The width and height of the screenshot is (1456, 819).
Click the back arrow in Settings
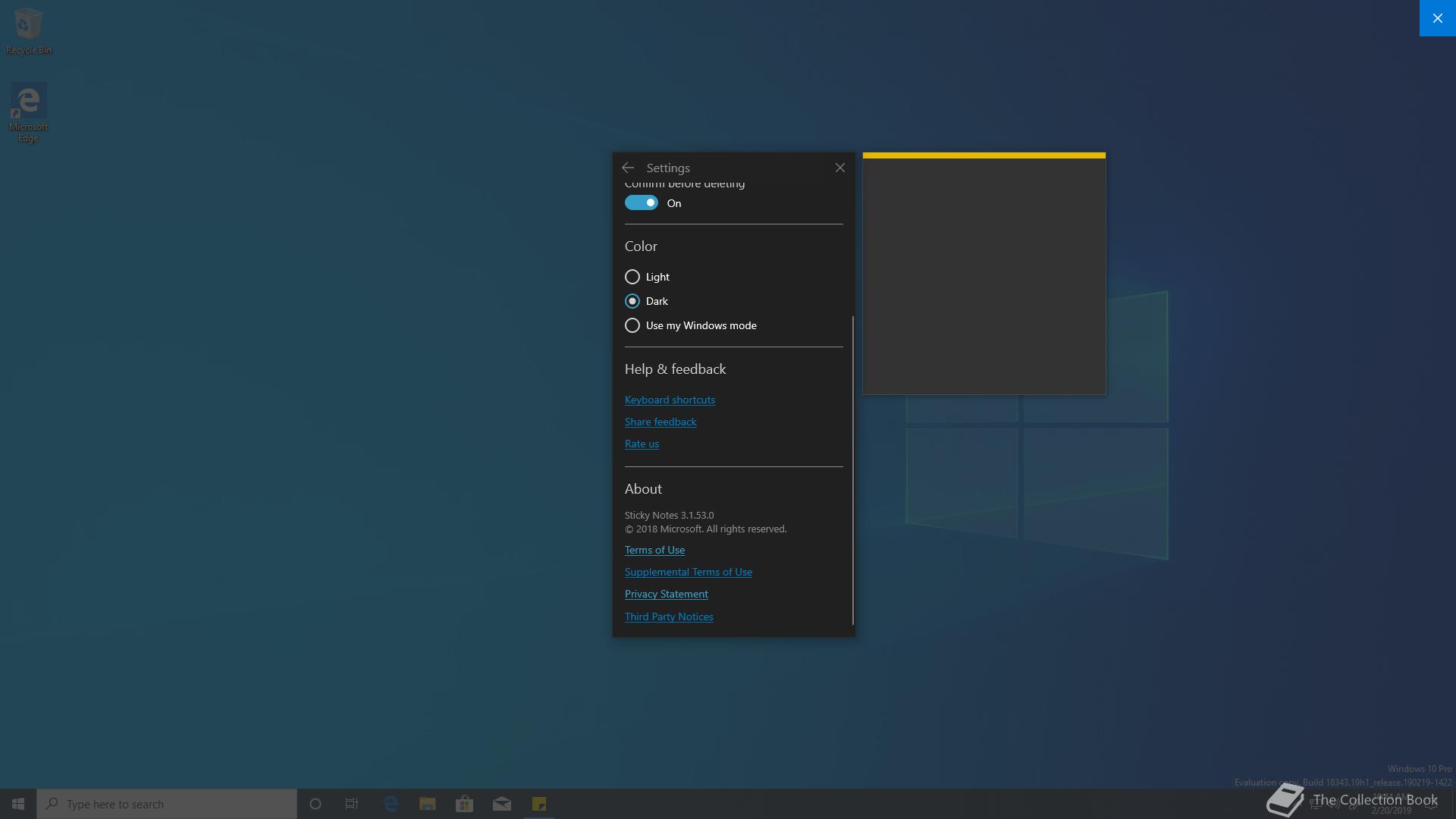[628, 168]
